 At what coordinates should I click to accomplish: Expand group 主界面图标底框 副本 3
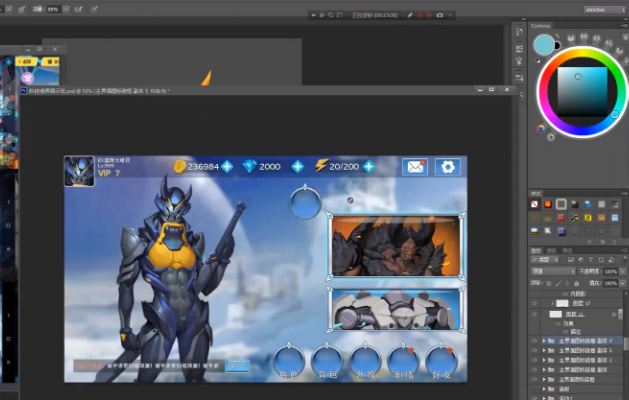click(x=544, y=351)
